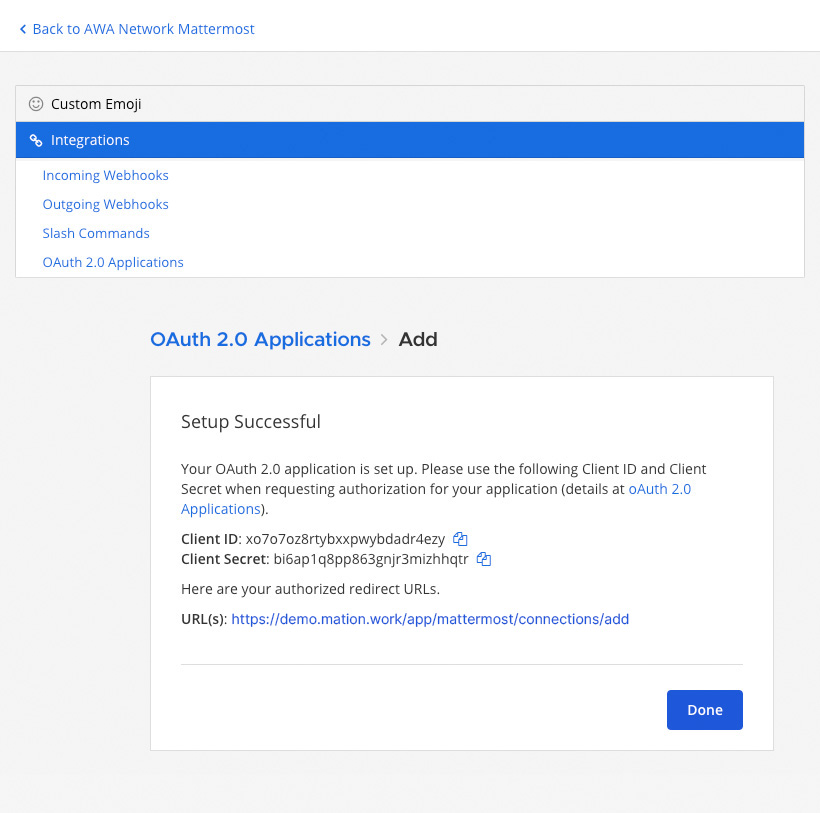Copy the Client ID to clipboard
820x813 pixels.
[460, 539]
